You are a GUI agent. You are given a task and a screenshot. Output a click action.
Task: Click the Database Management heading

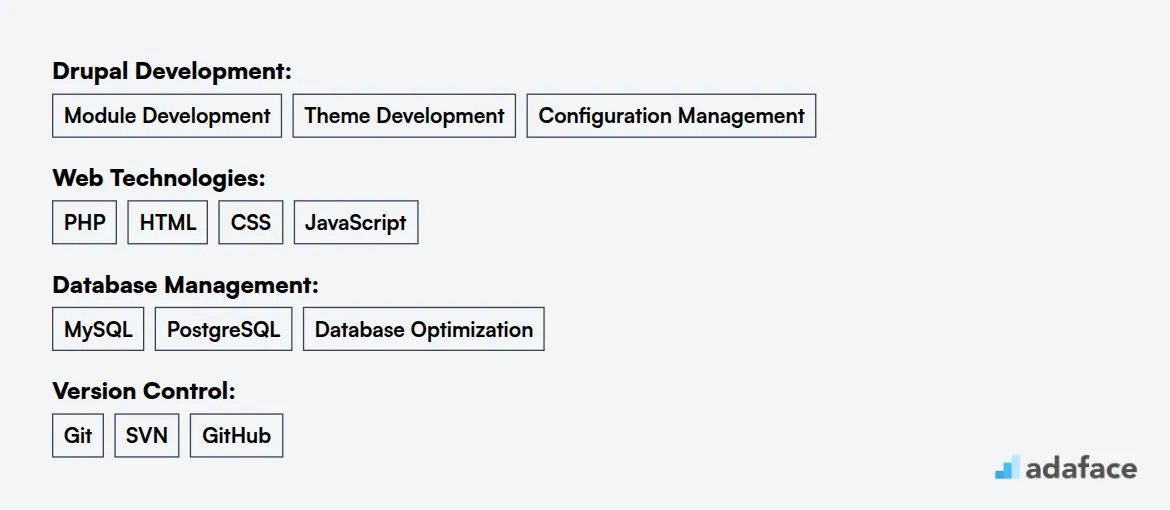pos(185,285)
